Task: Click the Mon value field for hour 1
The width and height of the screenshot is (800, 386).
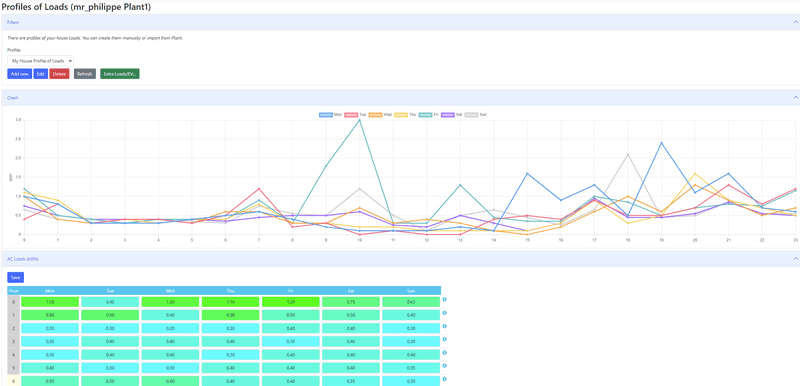Action: [50, 315]
